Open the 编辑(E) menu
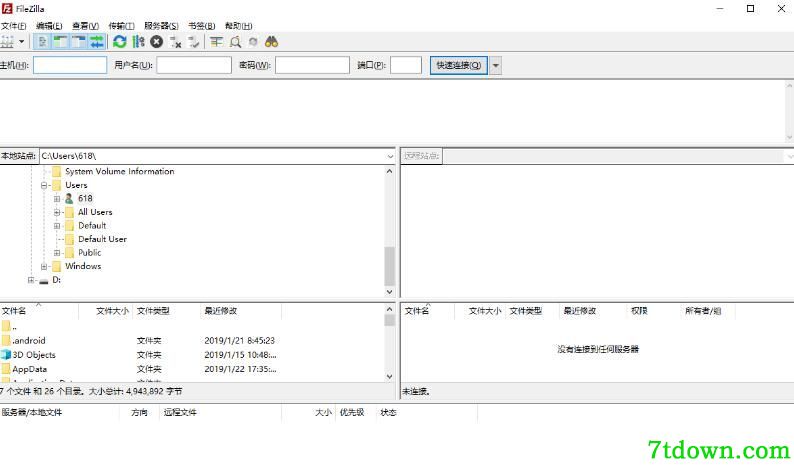Image resolution: width=794 pixels, height=469 pixels. click(49, 25)
